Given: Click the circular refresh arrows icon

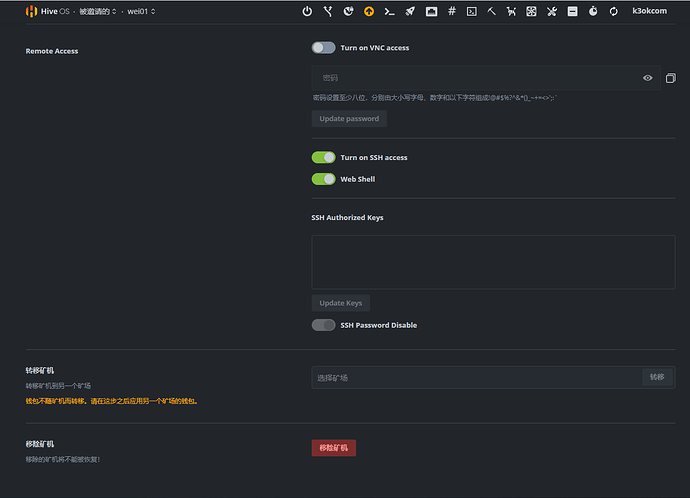Looking at the screenshot, I should pyautogui.click(x=613, y=11).
